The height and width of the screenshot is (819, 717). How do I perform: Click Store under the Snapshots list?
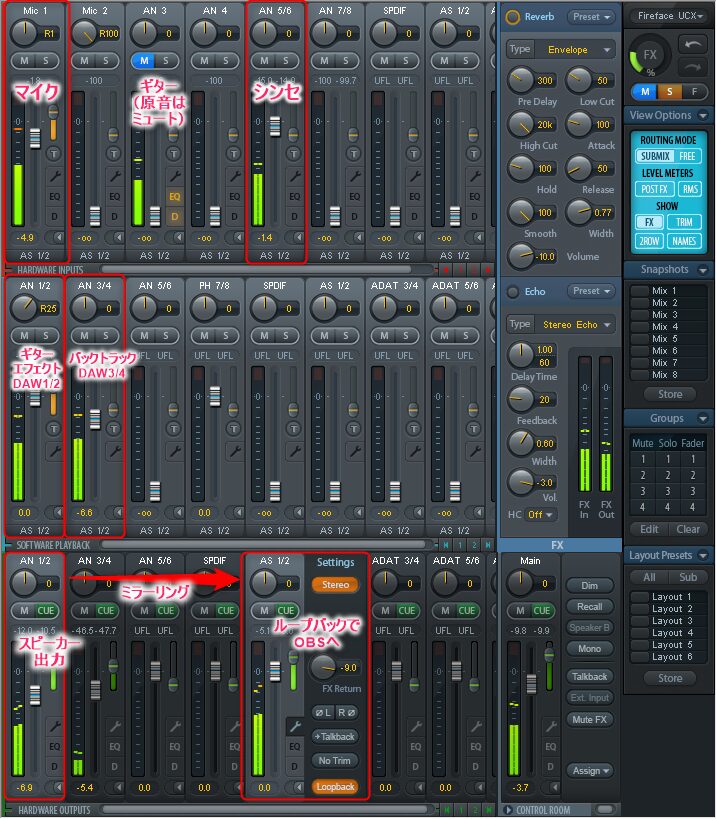click(669, 394)
